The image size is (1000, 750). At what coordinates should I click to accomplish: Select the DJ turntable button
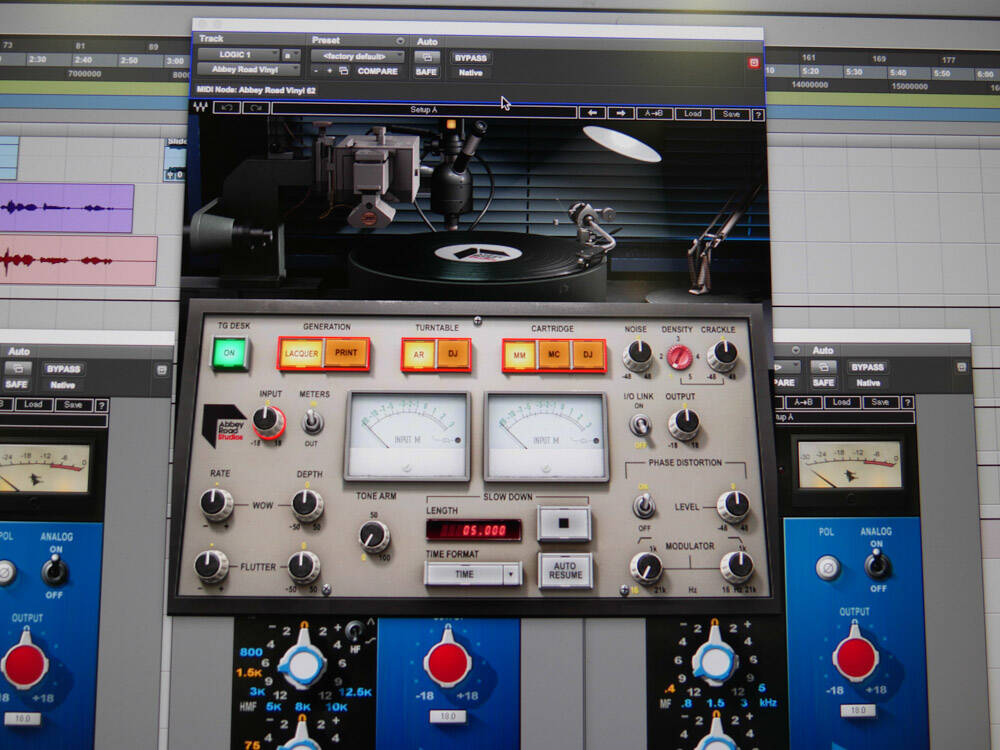coord(453,354)
